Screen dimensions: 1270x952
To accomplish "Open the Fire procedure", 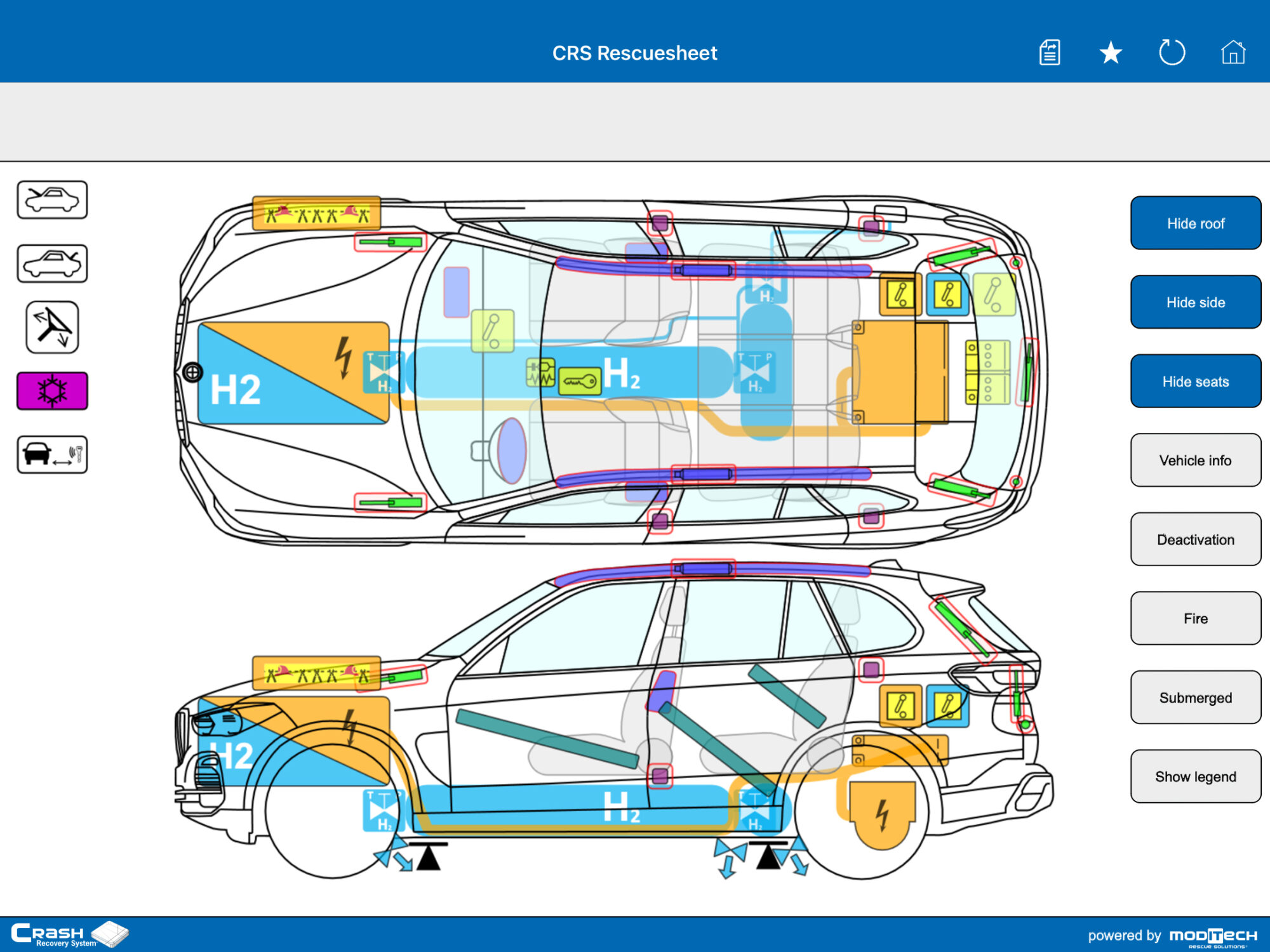I will point(1196,618).
